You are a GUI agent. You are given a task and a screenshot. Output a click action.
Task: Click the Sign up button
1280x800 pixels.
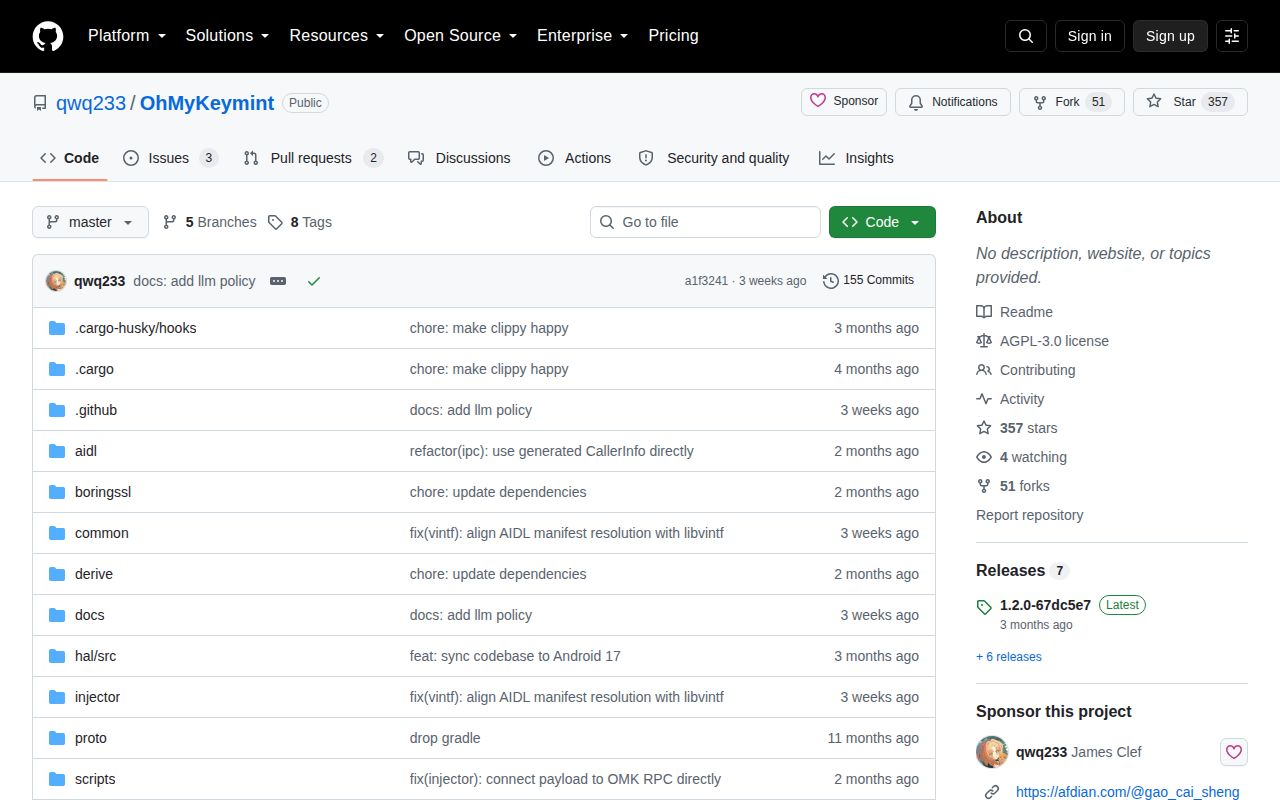tap(1170, 36)
